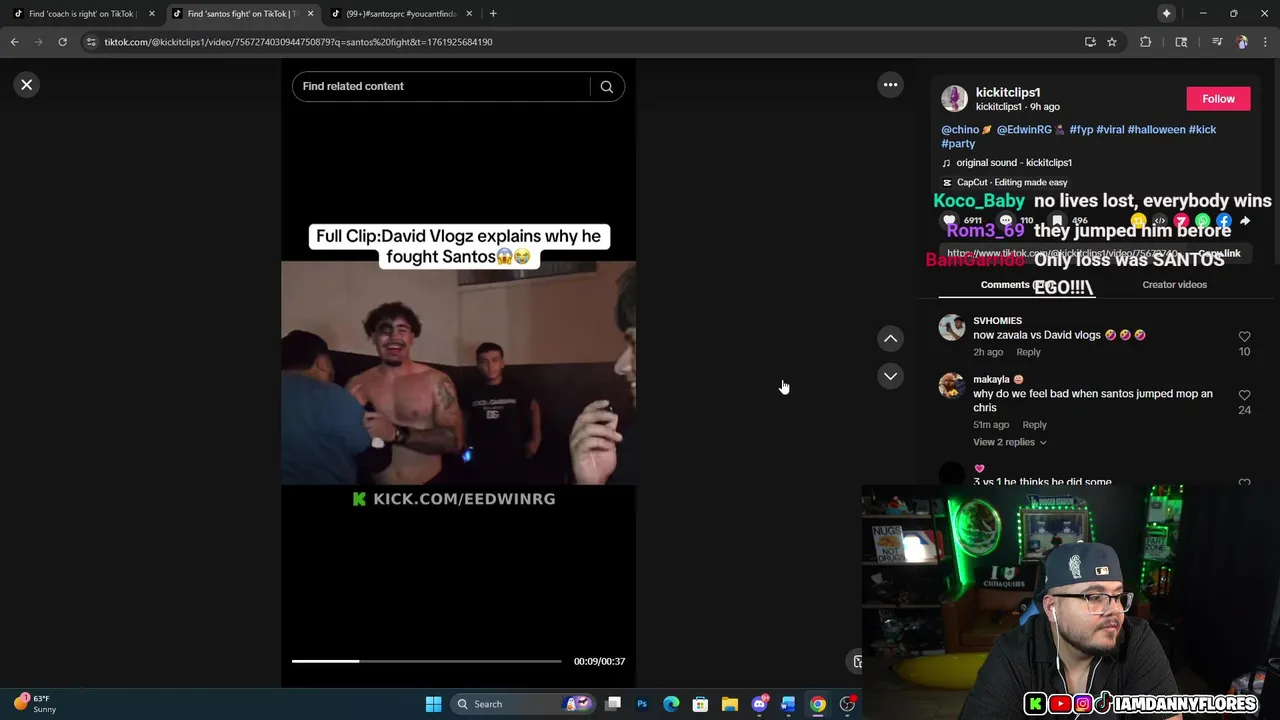Bookmark this page with star icon
The height and width of the screenshot is (720, 1280).
(x=1112, y=42)
